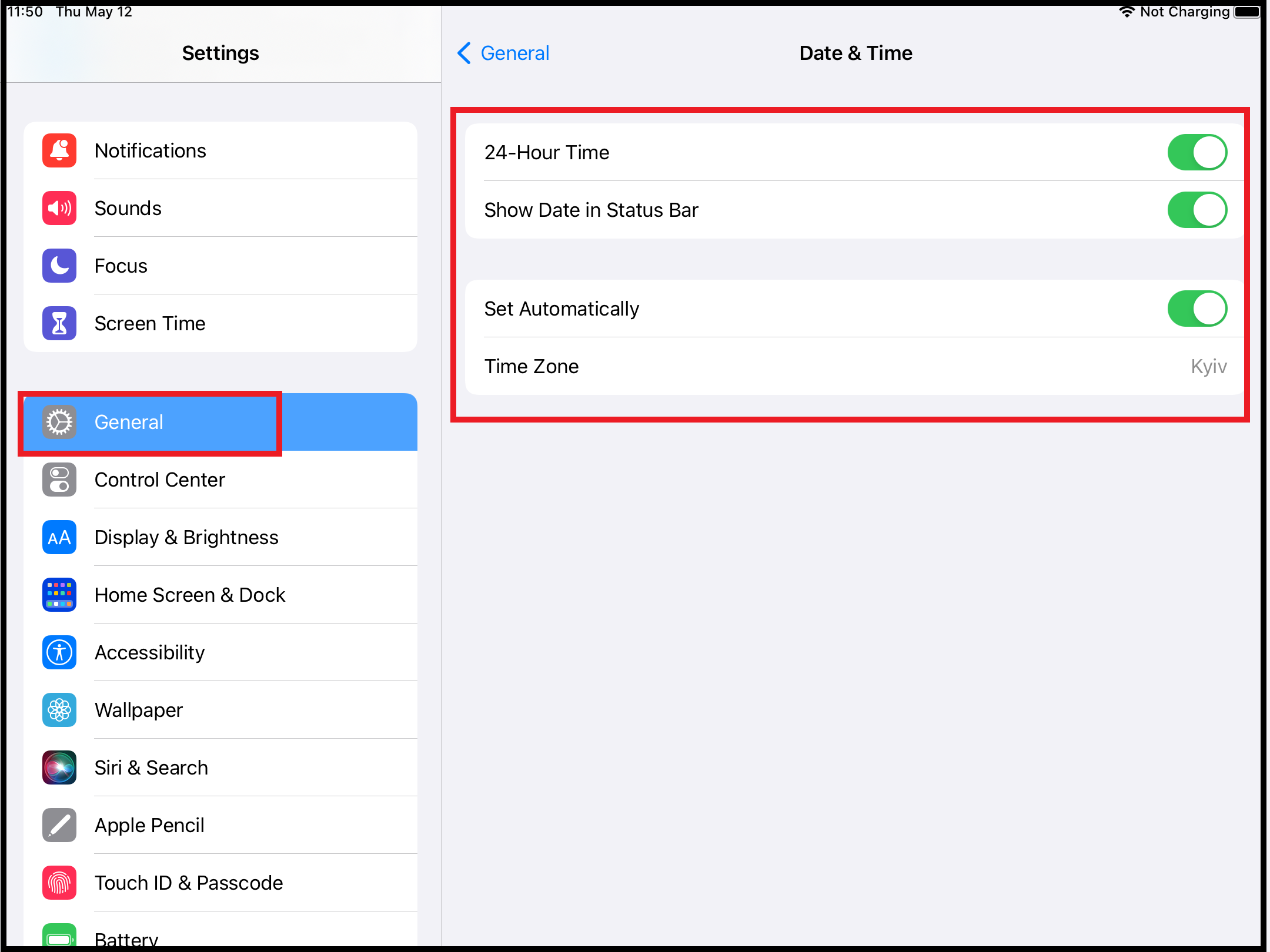Switch off Set Automatically
Image resolution: width=1270 pixels, height=952 pixels.
(x=1197, y=309)
